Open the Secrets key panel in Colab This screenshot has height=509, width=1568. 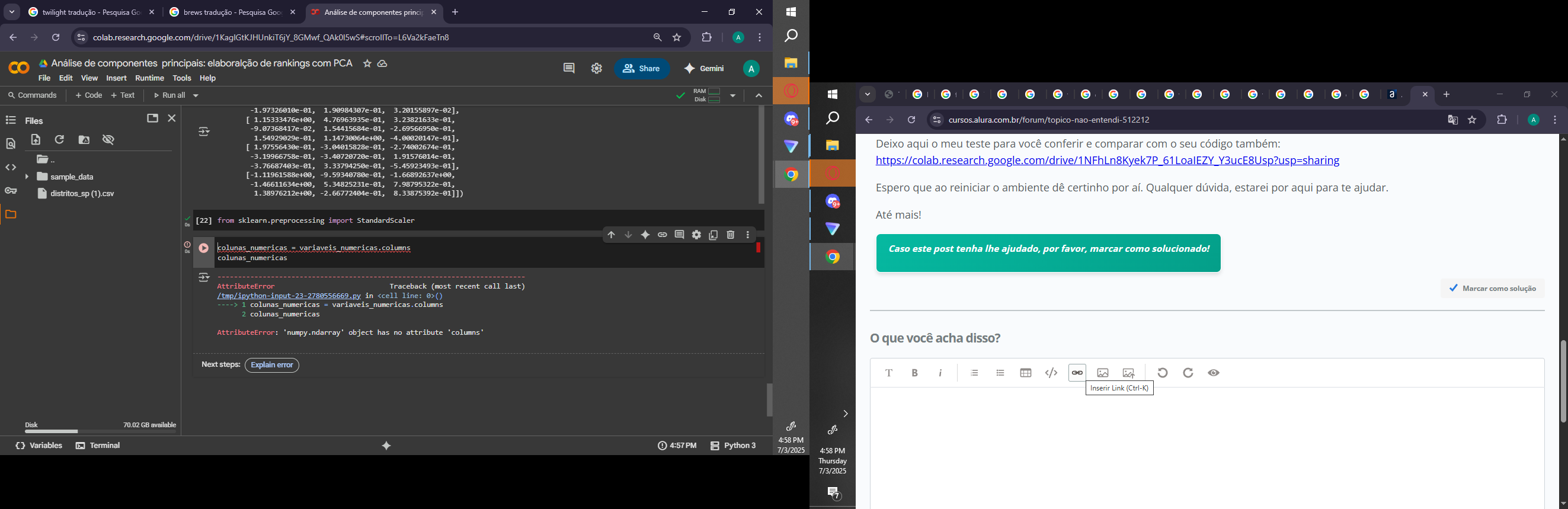10,191
